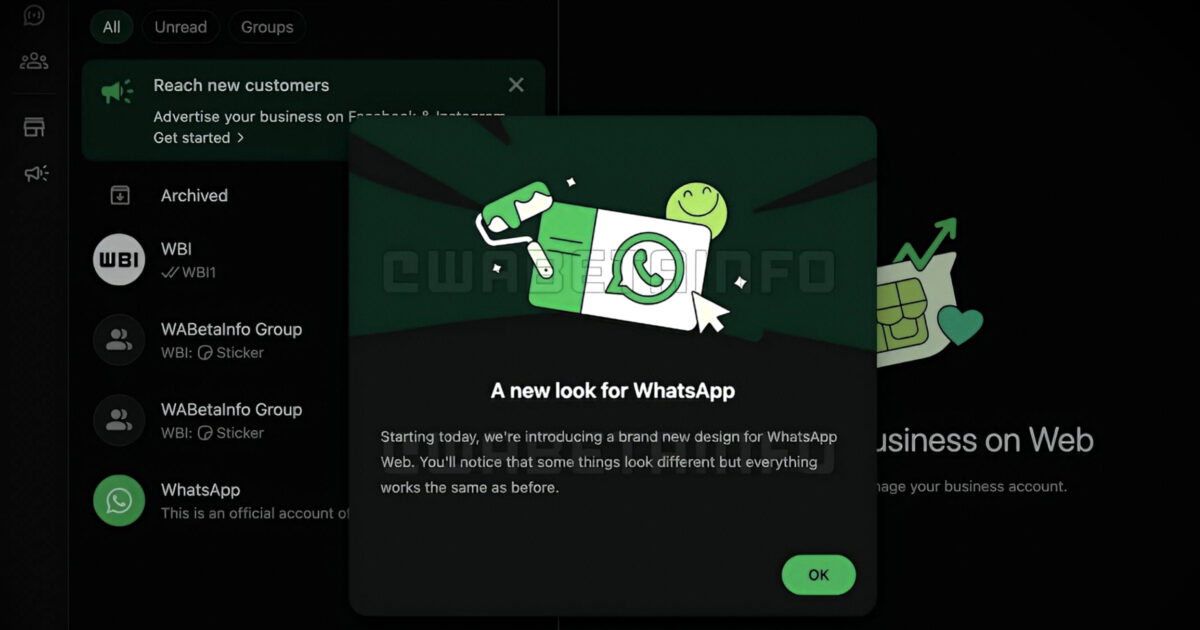Confirm the new look dialog with OK
The image size is (1200, 630).
click(818, 575)
